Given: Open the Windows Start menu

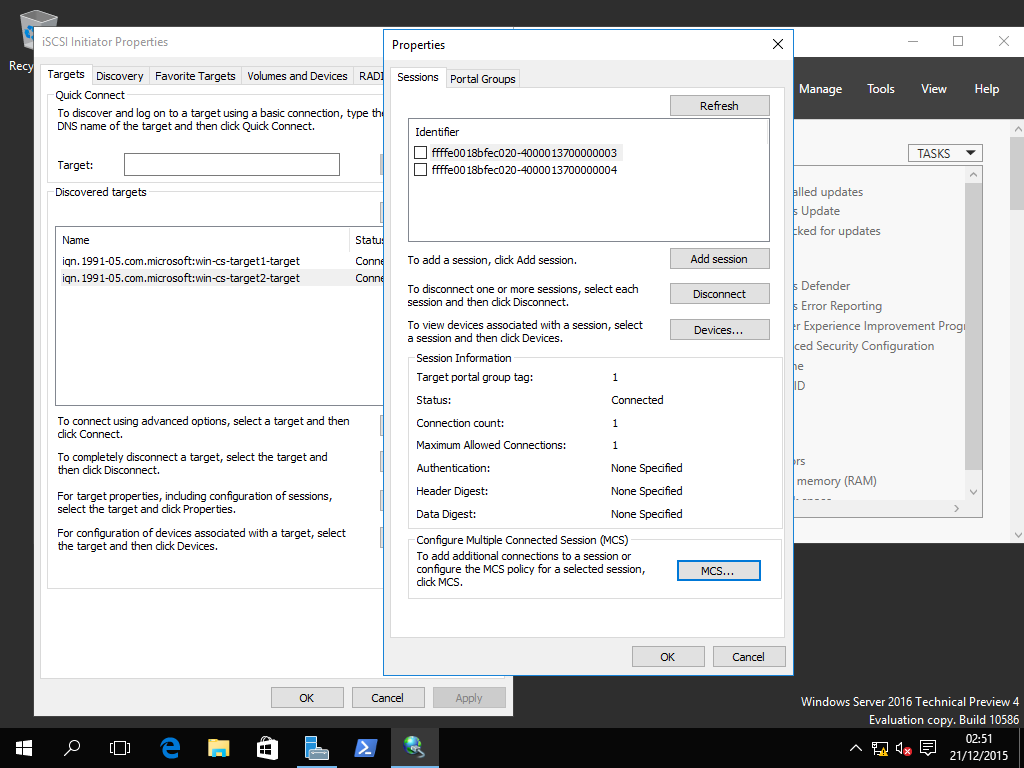Looking at the screenshot, I should point(23,747).
